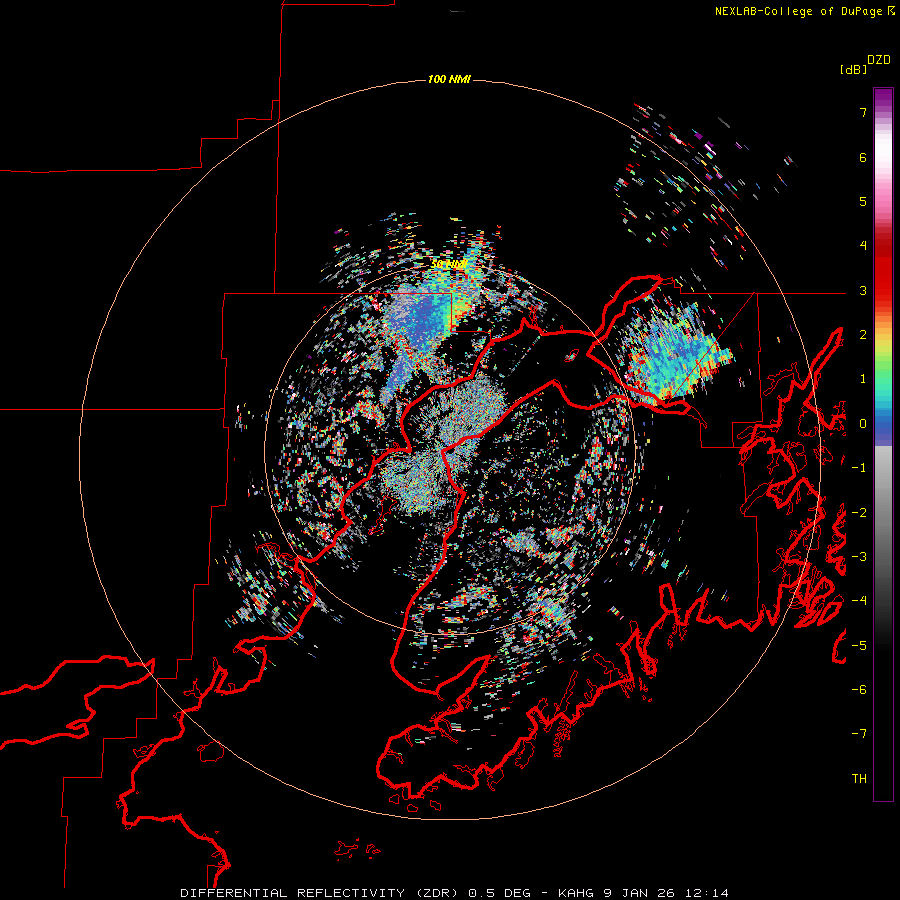Viewport: 900px width, 900px height.
Task: Click the 3 value on the color scale
Action: (863, 290)
